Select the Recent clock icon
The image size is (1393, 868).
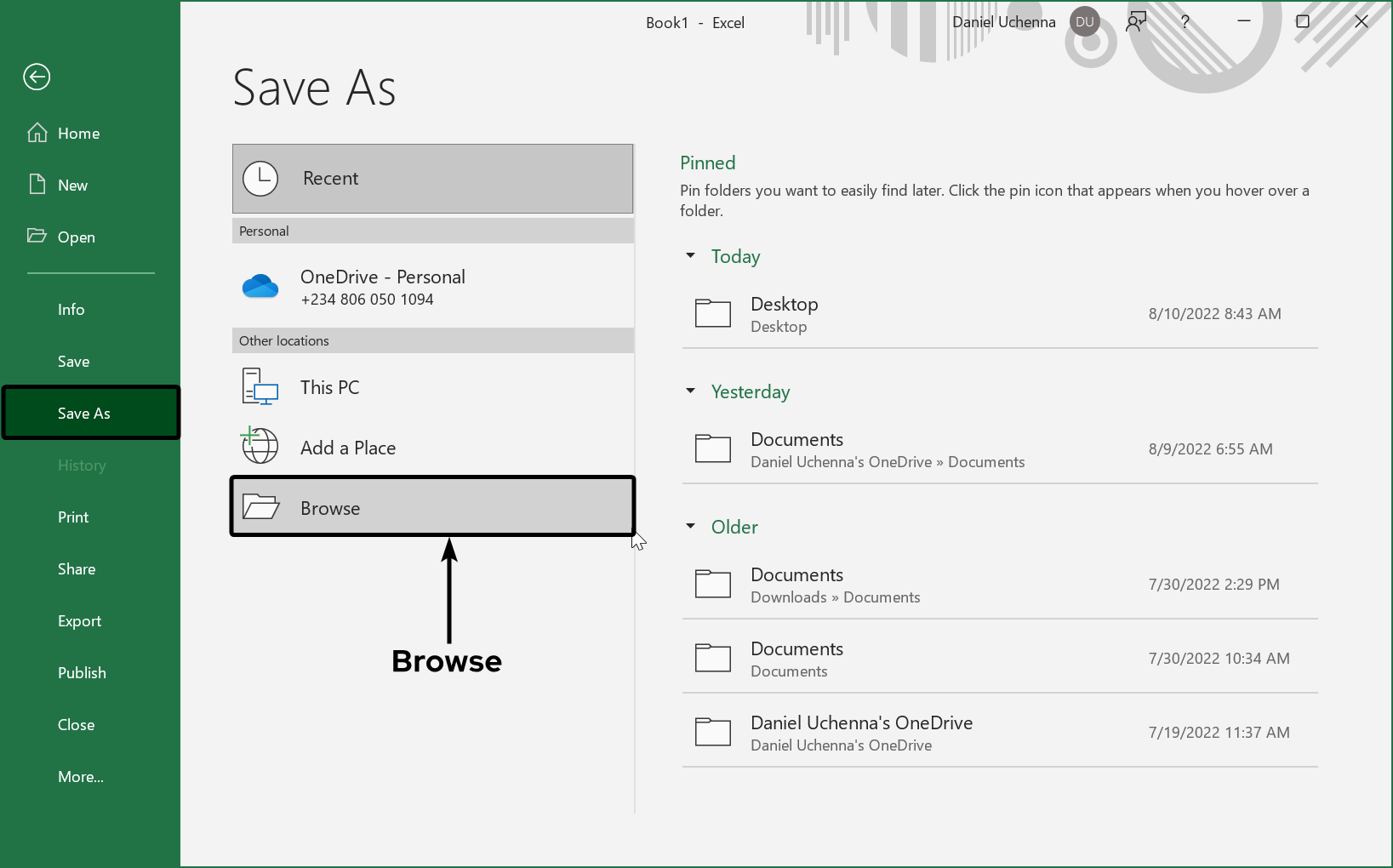tap(261, 179)
